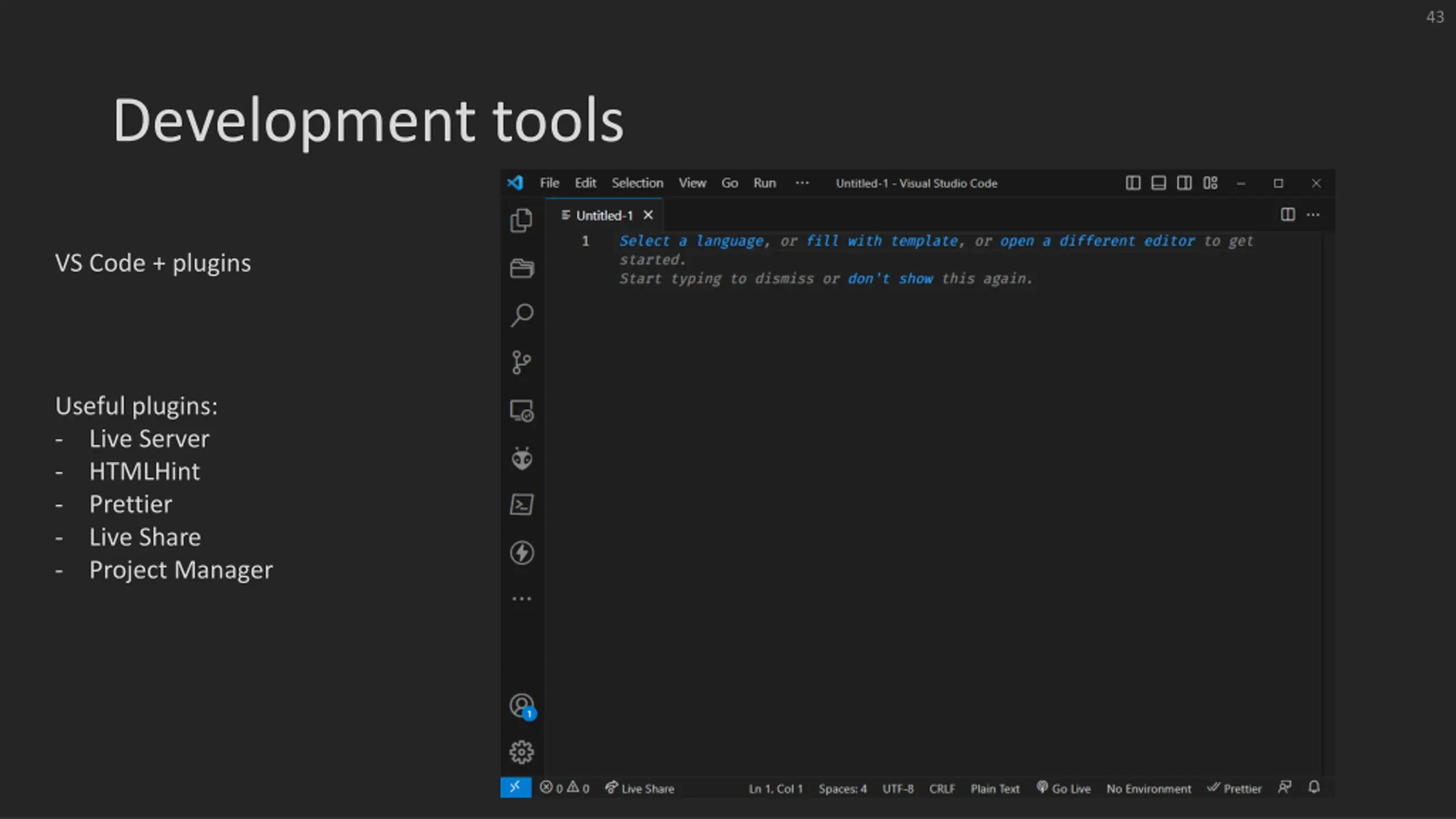1456x819 pixels.
Task: Toggle primary side bar layout icon
Action: (x=1133, y=183)
